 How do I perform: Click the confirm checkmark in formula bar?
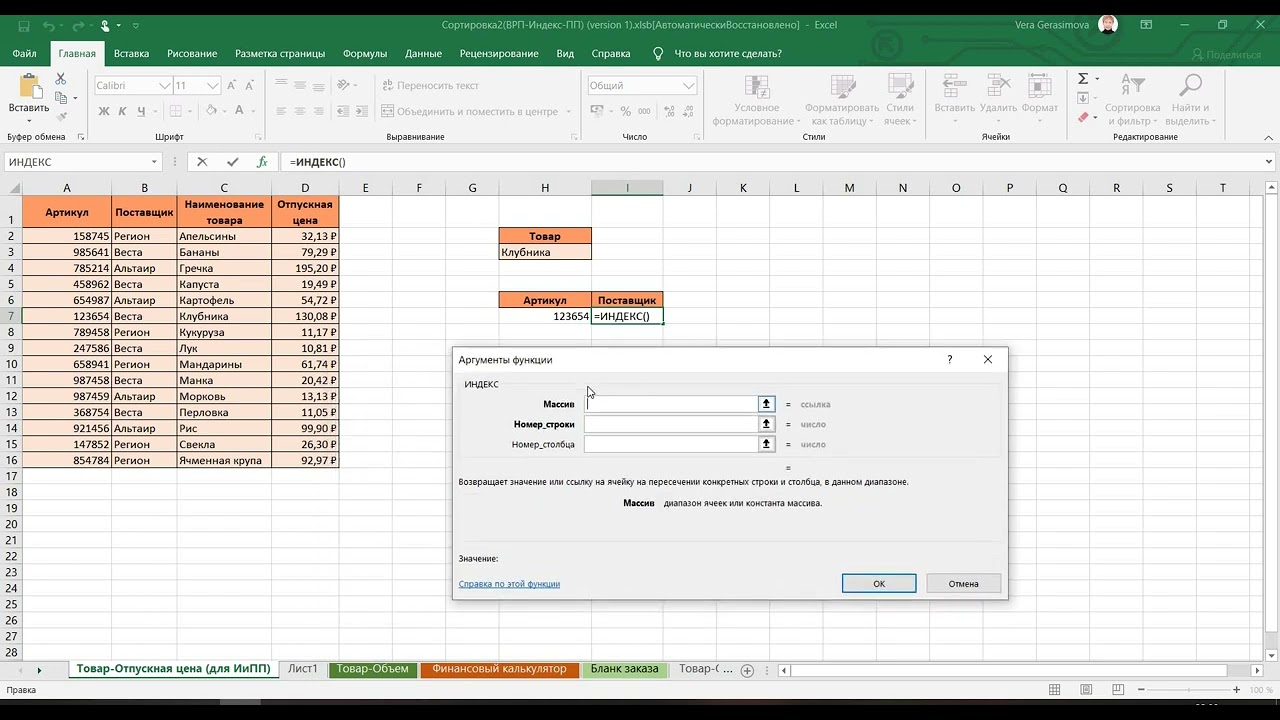tap(232, 161)
